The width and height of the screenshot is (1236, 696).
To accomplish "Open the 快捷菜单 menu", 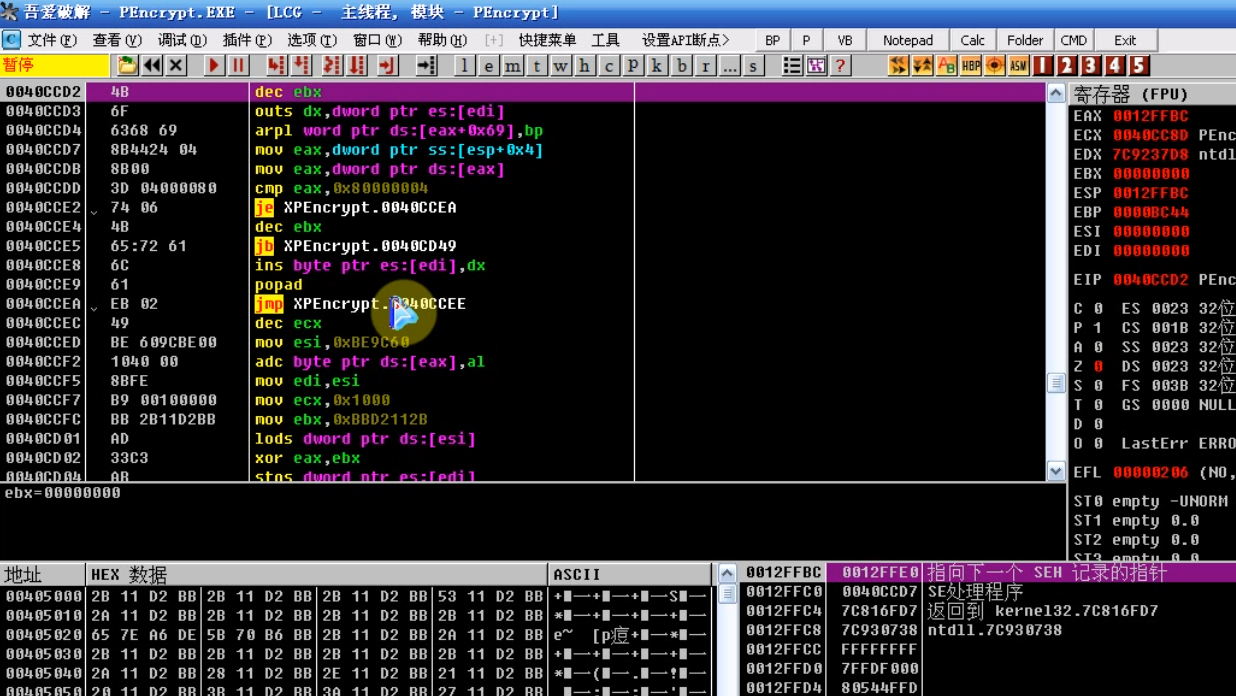I will pos(547,40).
